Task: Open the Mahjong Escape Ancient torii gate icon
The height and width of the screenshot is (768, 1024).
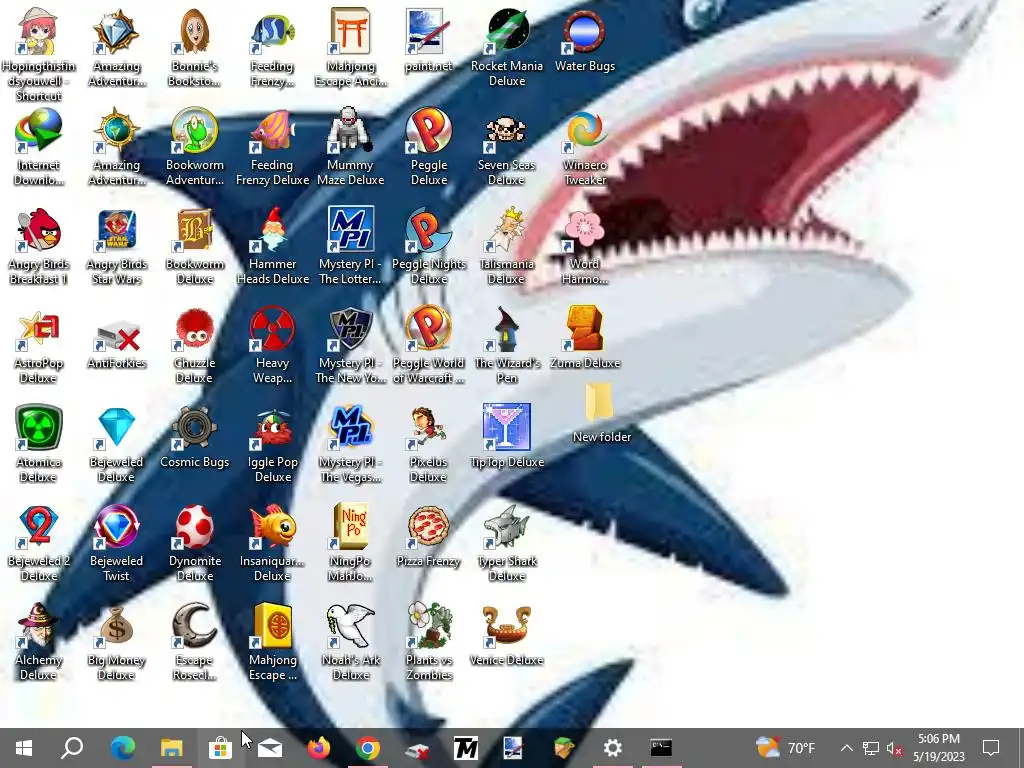Action: point(351,31)
